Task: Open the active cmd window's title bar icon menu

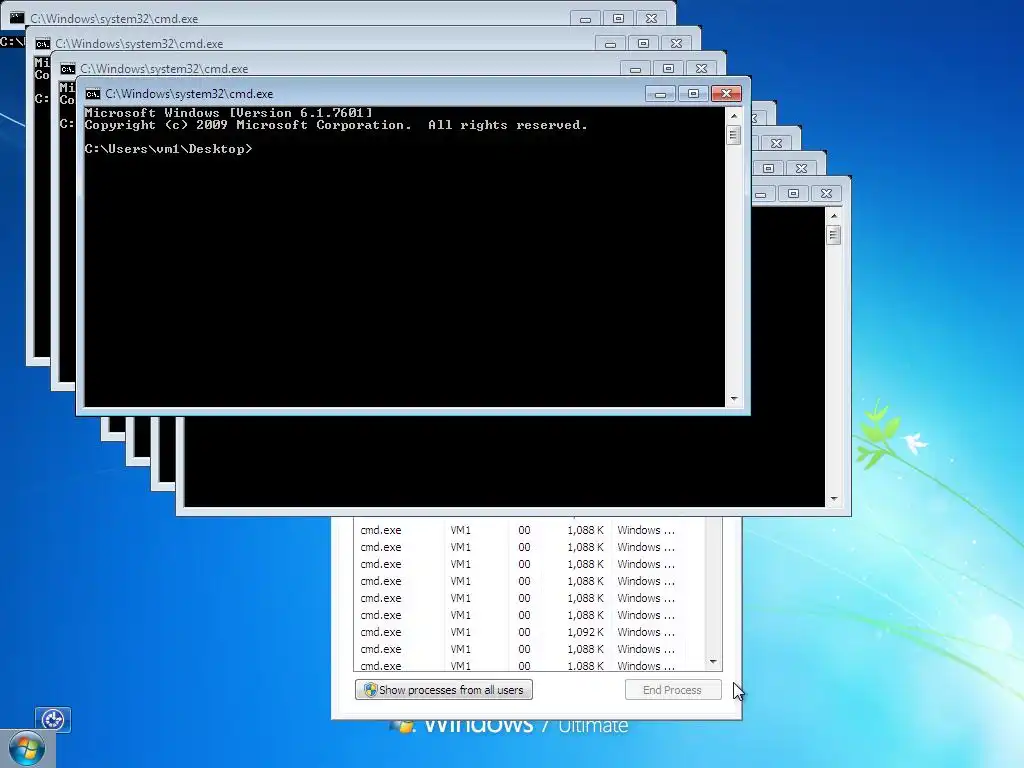Action: (93, 94)
